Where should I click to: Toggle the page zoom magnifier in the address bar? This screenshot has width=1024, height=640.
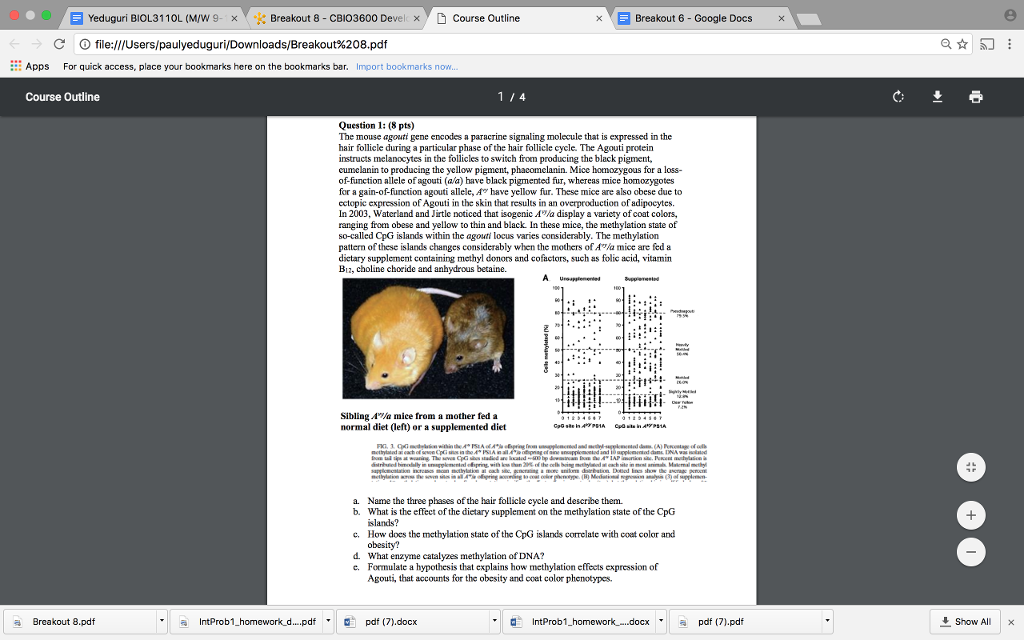click(x=946, y=44)
